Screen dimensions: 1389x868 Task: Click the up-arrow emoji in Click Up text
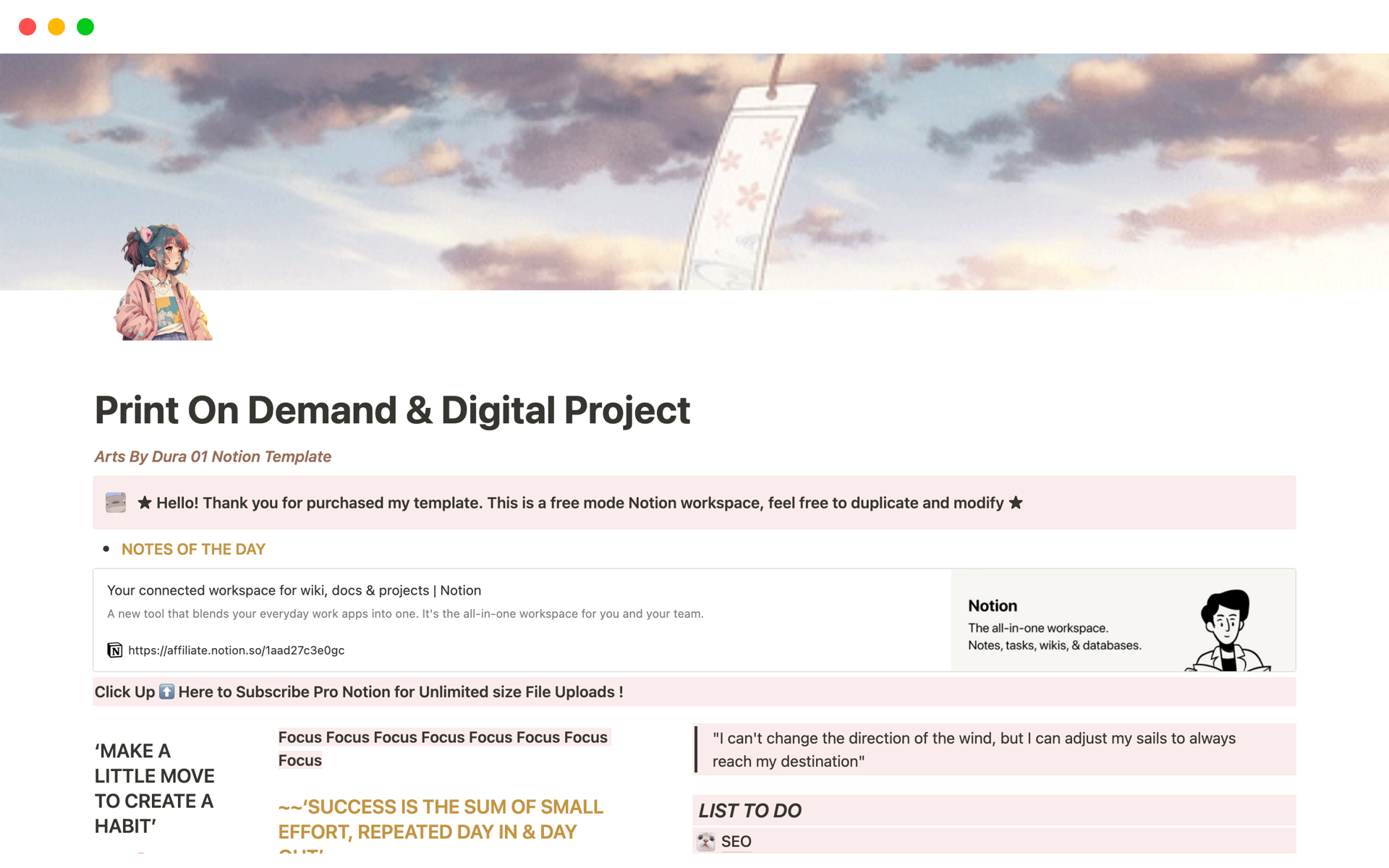pos(166,692)
